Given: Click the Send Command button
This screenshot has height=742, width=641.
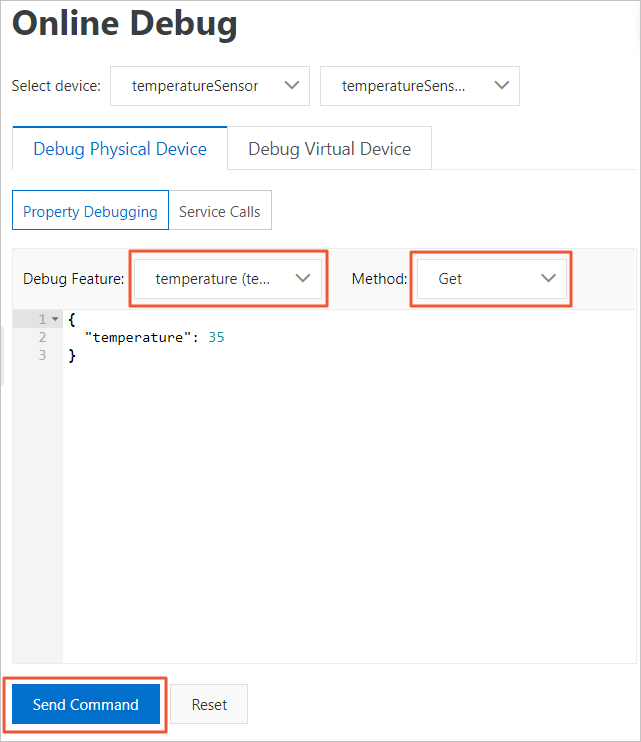Looking at the screenshot, I should [86, 704].
